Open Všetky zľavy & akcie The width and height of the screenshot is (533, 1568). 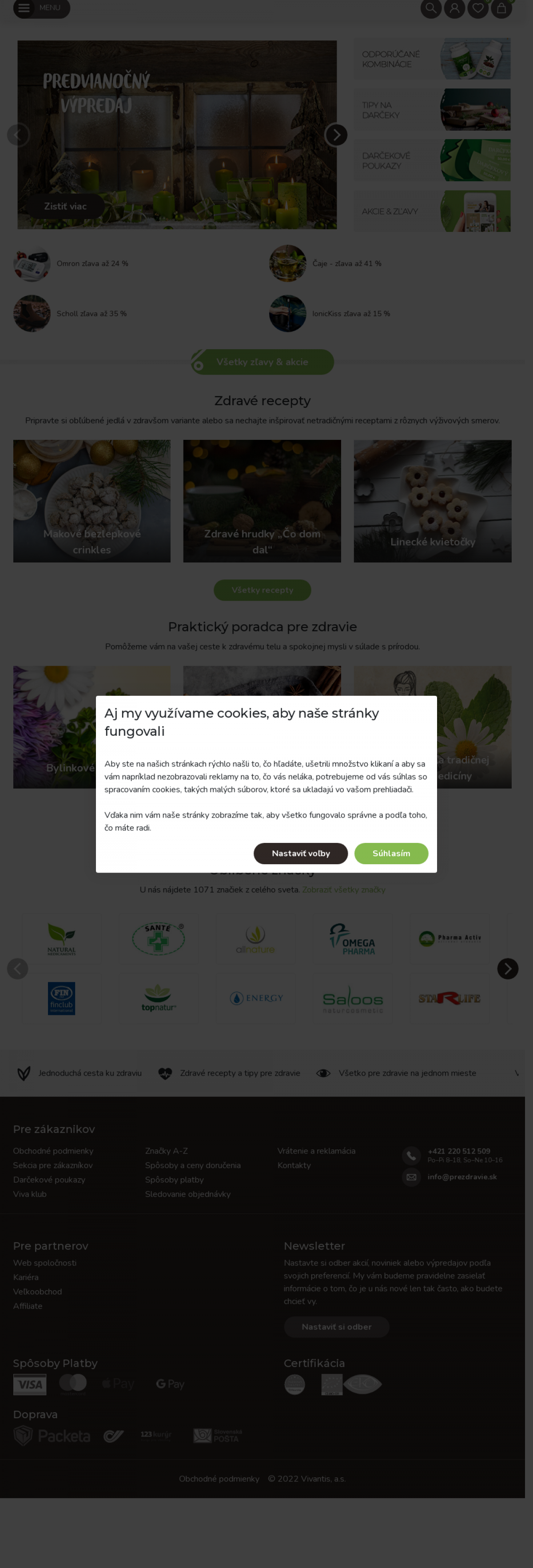coord(262,362)
